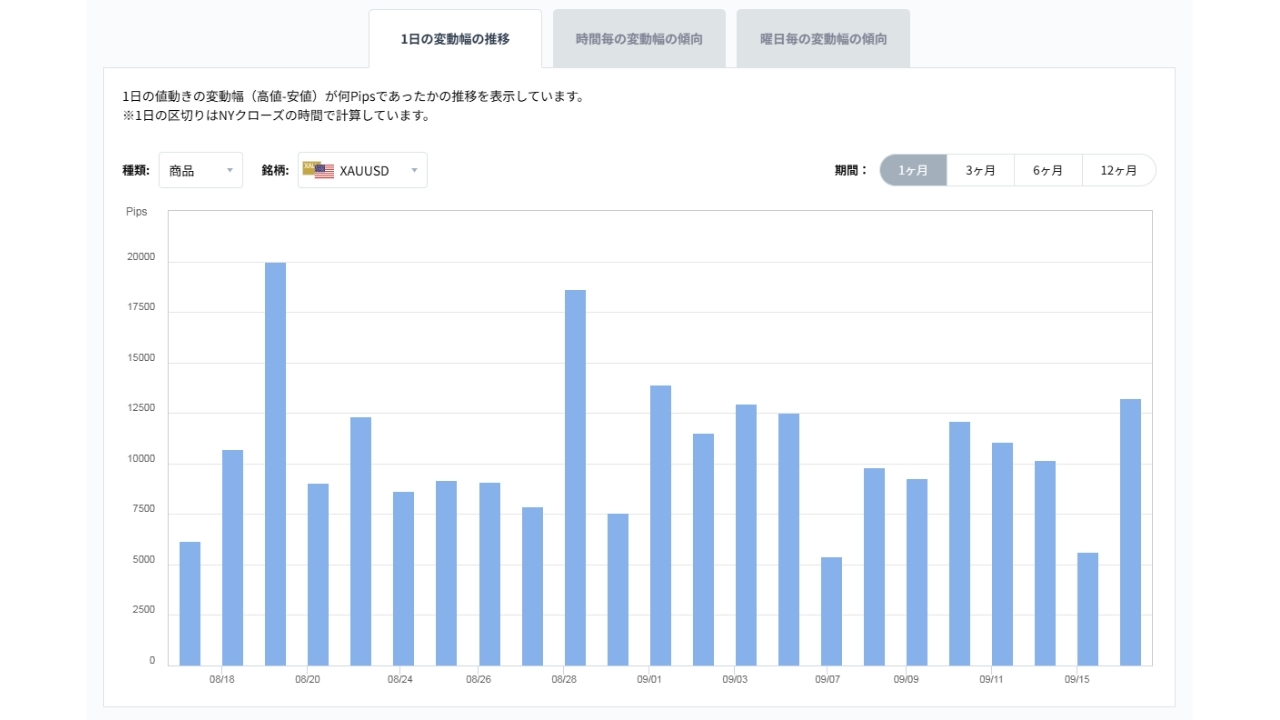Click the XAUUSD gold and flag icon

click(x=318, y=171)
